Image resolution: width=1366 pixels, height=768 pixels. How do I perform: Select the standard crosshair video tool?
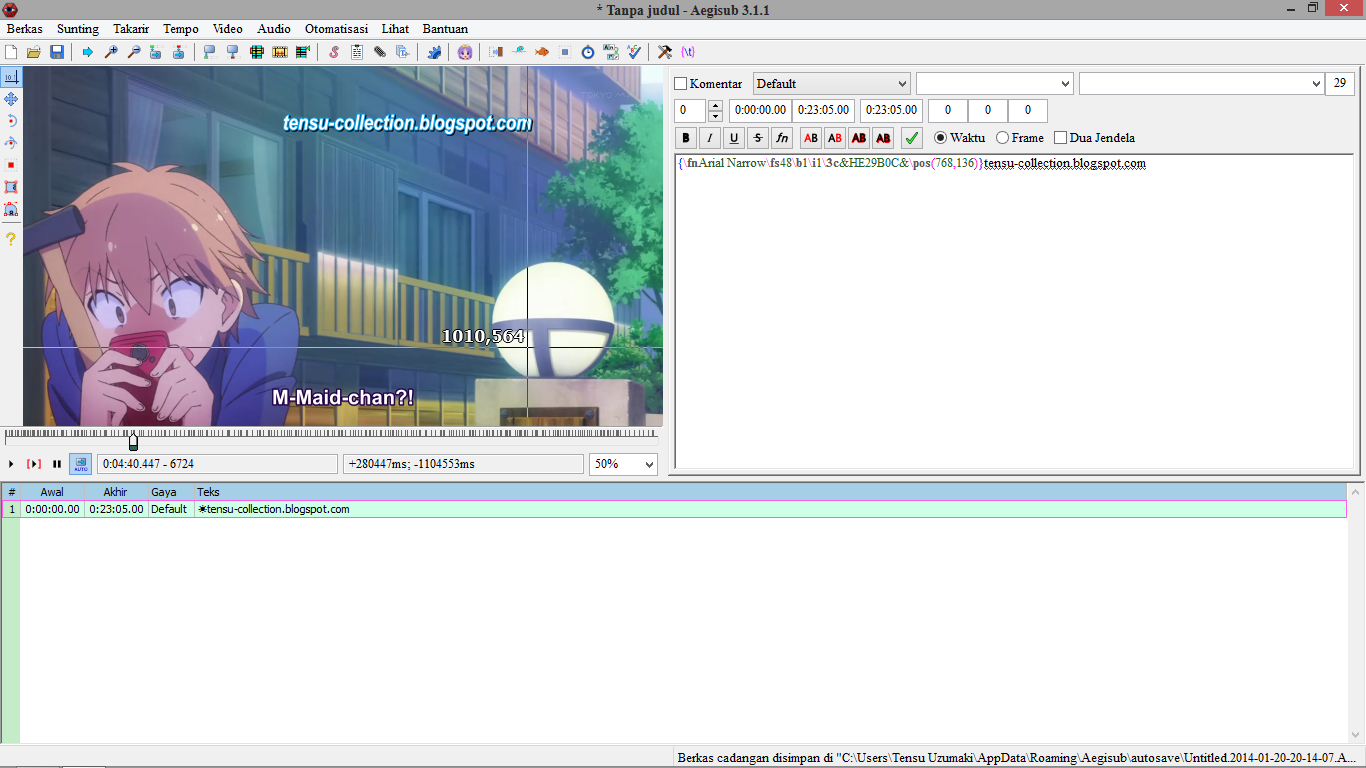[11, 77]
